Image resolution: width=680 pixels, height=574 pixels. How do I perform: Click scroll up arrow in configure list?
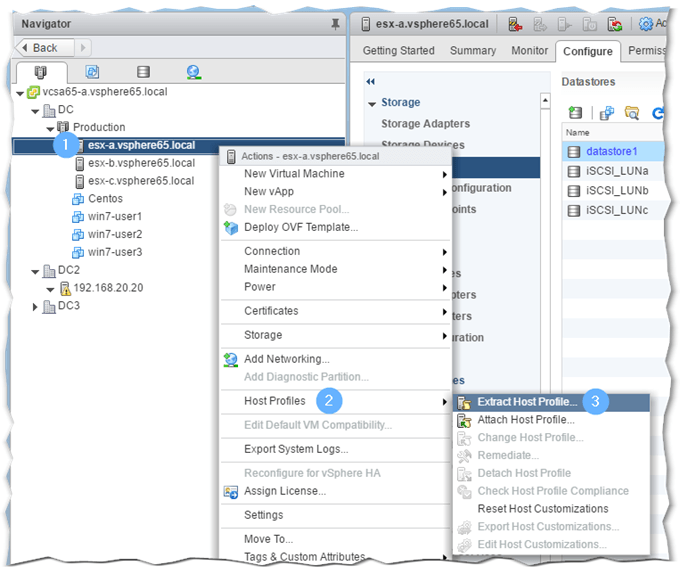tap(545, 100)
